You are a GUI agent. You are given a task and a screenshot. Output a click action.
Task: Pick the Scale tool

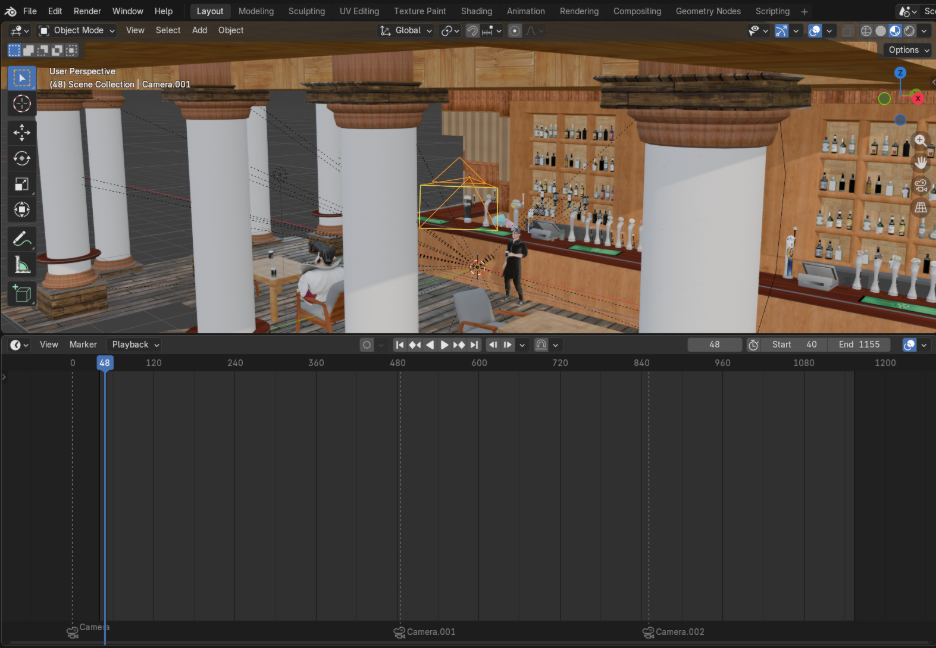22,184
